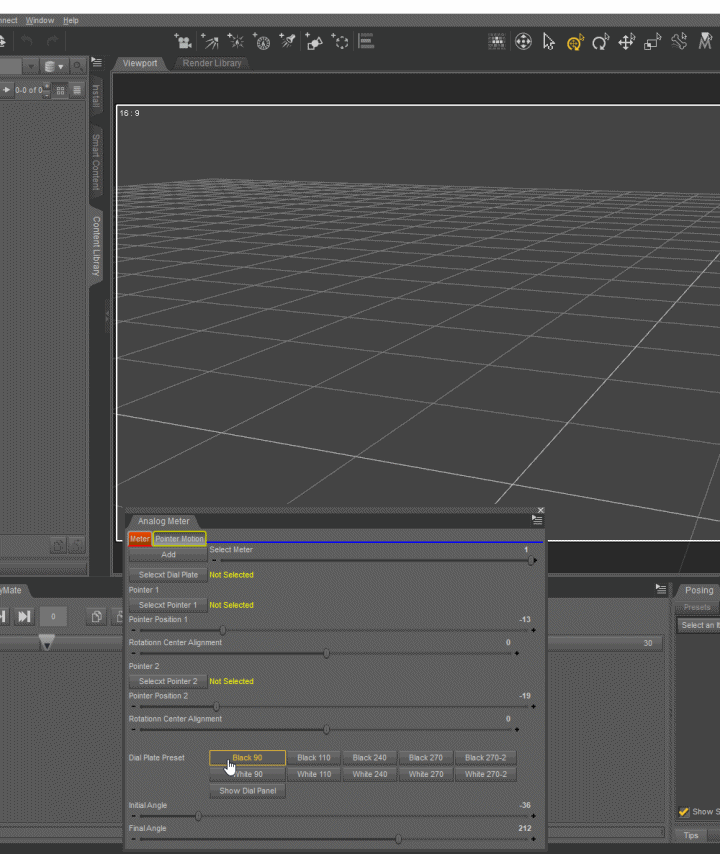Select the Black 240 dial plate preset
This screenshot has height=854, width=720.
pos(369,758)
